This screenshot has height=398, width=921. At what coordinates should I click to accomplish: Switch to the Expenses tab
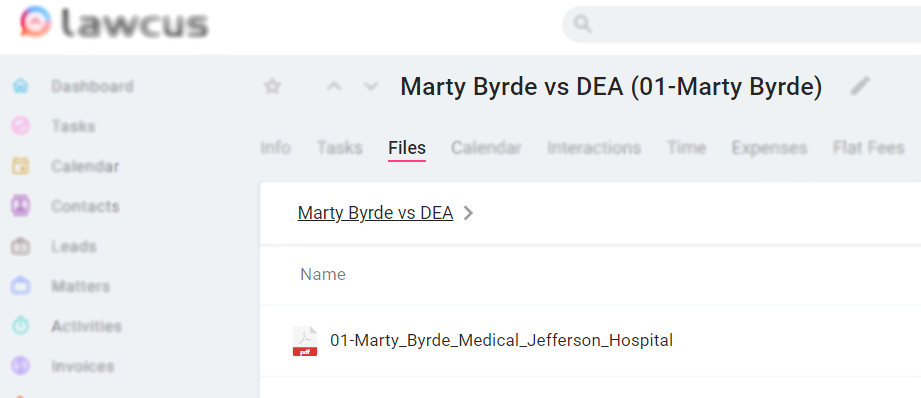tap(769, 147)
